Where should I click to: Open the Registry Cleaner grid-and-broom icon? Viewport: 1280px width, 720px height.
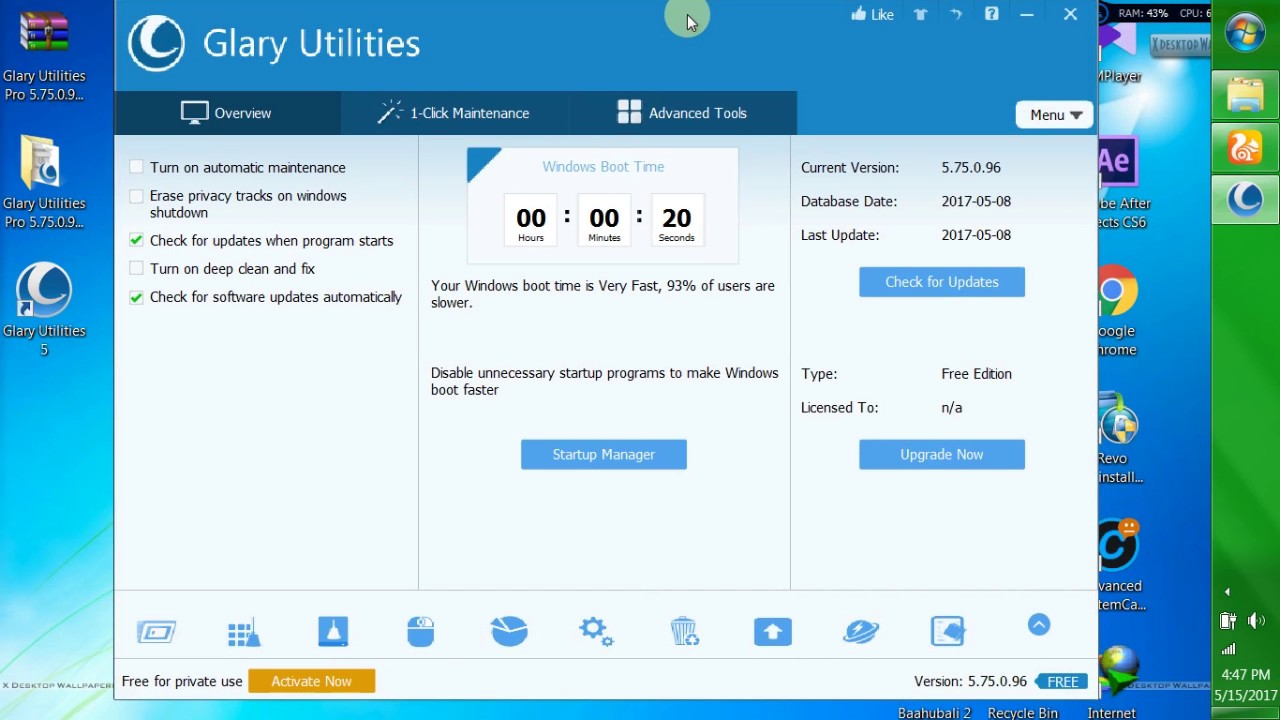coord(244,632)
